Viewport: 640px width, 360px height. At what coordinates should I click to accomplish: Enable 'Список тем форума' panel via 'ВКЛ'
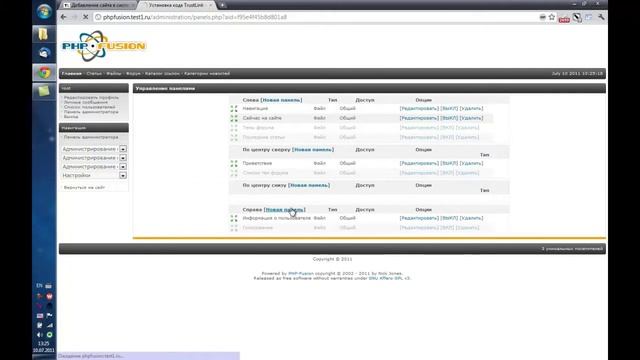coord(447,173)
